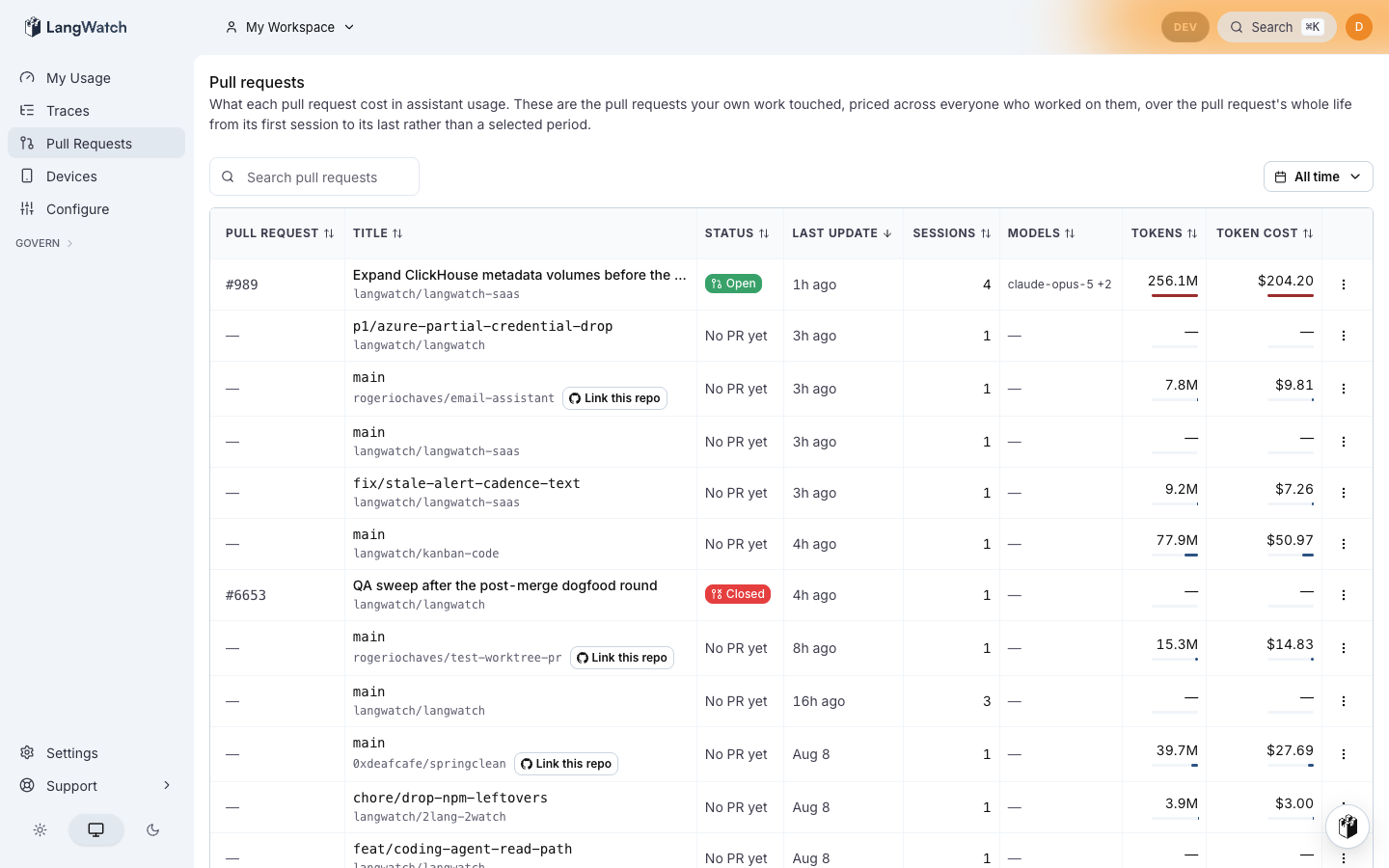Open the All time period dropdown
Screen dimensions: 1389x868
tap(1318, 176)
